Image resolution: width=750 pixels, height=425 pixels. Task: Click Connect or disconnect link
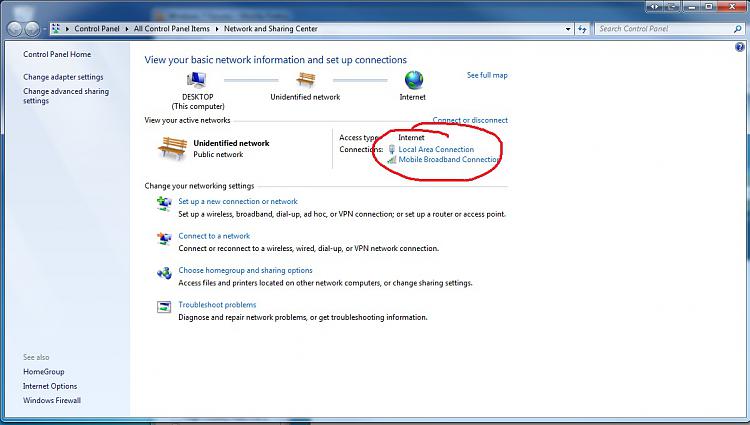470,120
